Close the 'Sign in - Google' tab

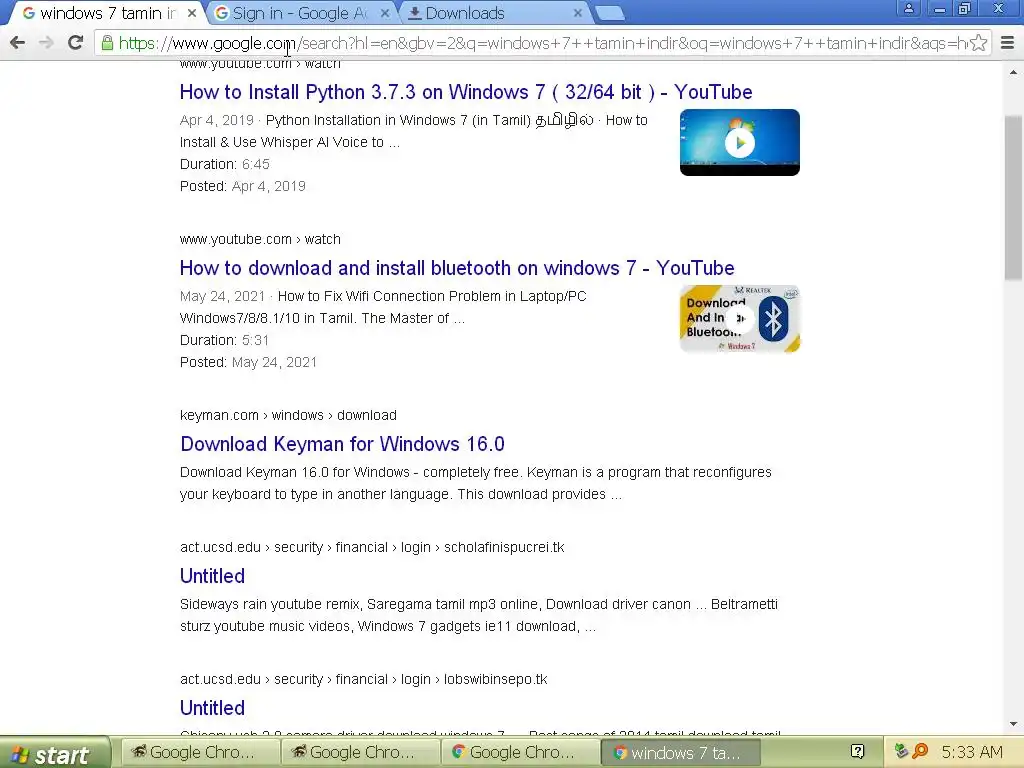pos(385,13)
